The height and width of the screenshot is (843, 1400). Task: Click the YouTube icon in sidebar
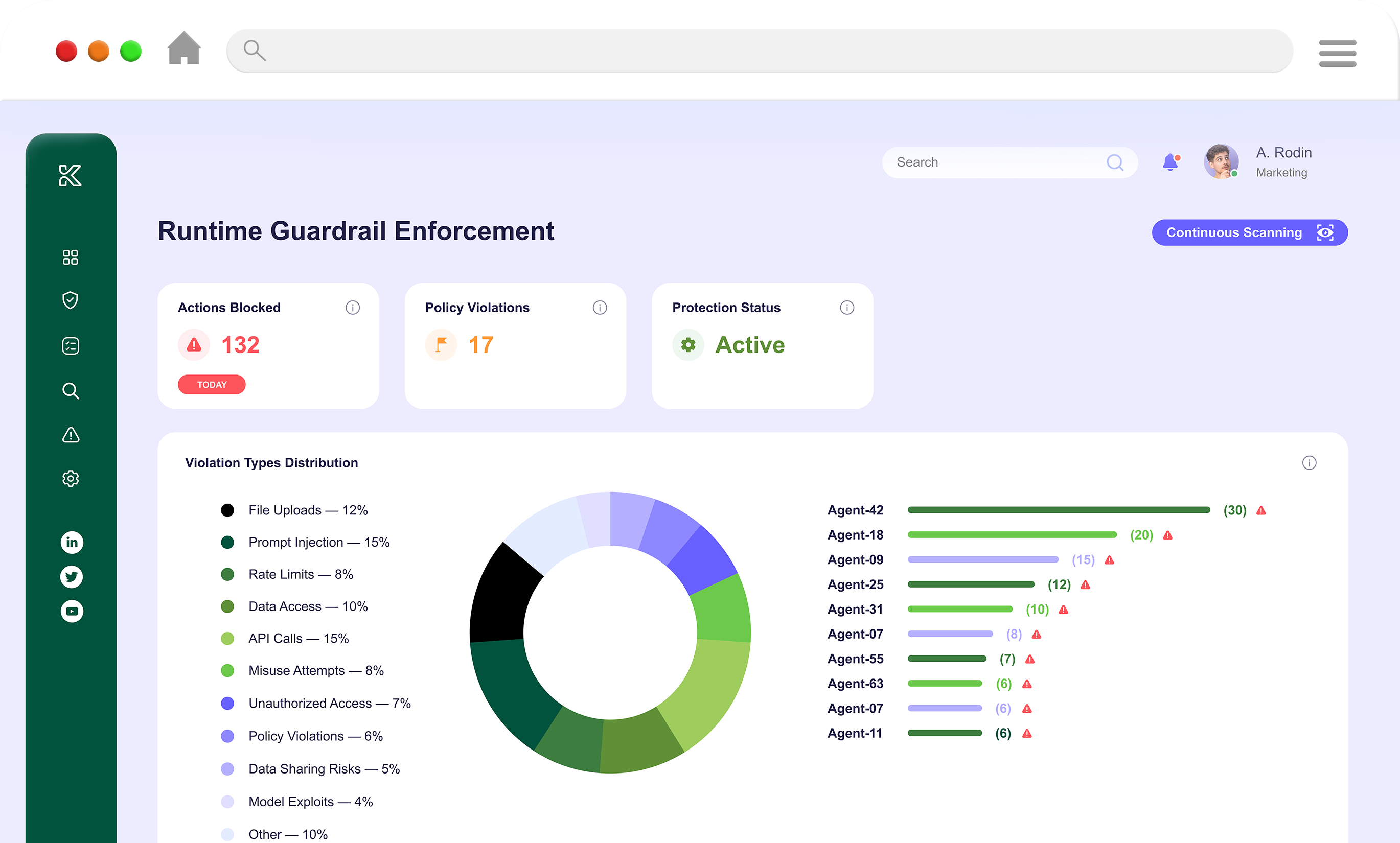[x=72, y=611]
